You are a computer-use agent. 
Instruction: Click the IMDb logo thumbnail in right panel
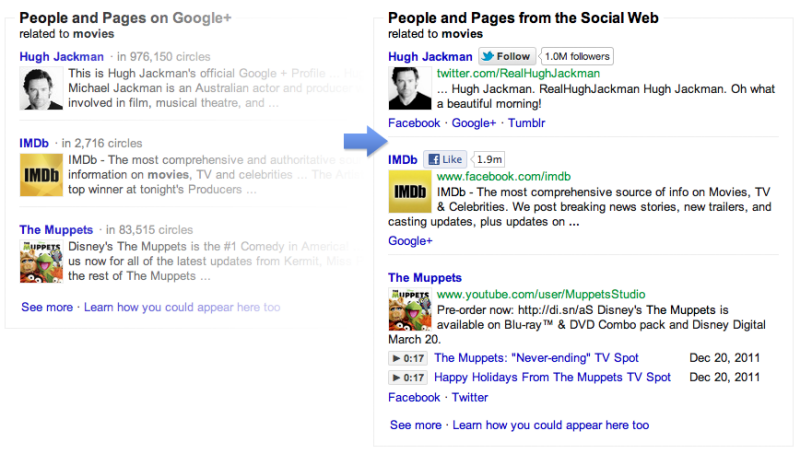pyautogui.click(x=408, y=192)
